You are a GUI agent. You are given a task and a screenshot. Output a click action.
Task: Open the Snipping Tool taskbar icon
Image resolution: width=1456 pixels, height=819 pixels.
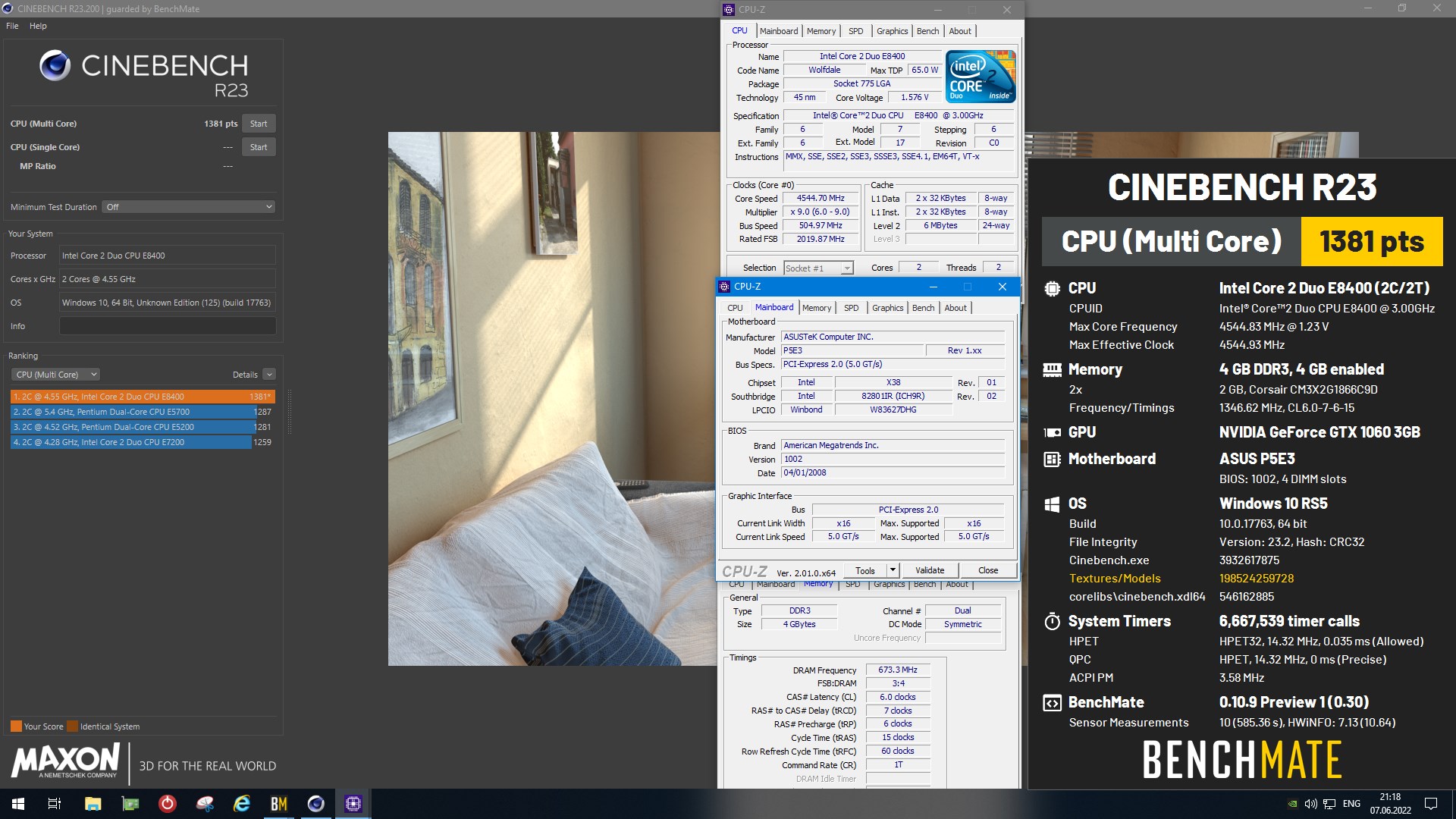click(205, 804)
